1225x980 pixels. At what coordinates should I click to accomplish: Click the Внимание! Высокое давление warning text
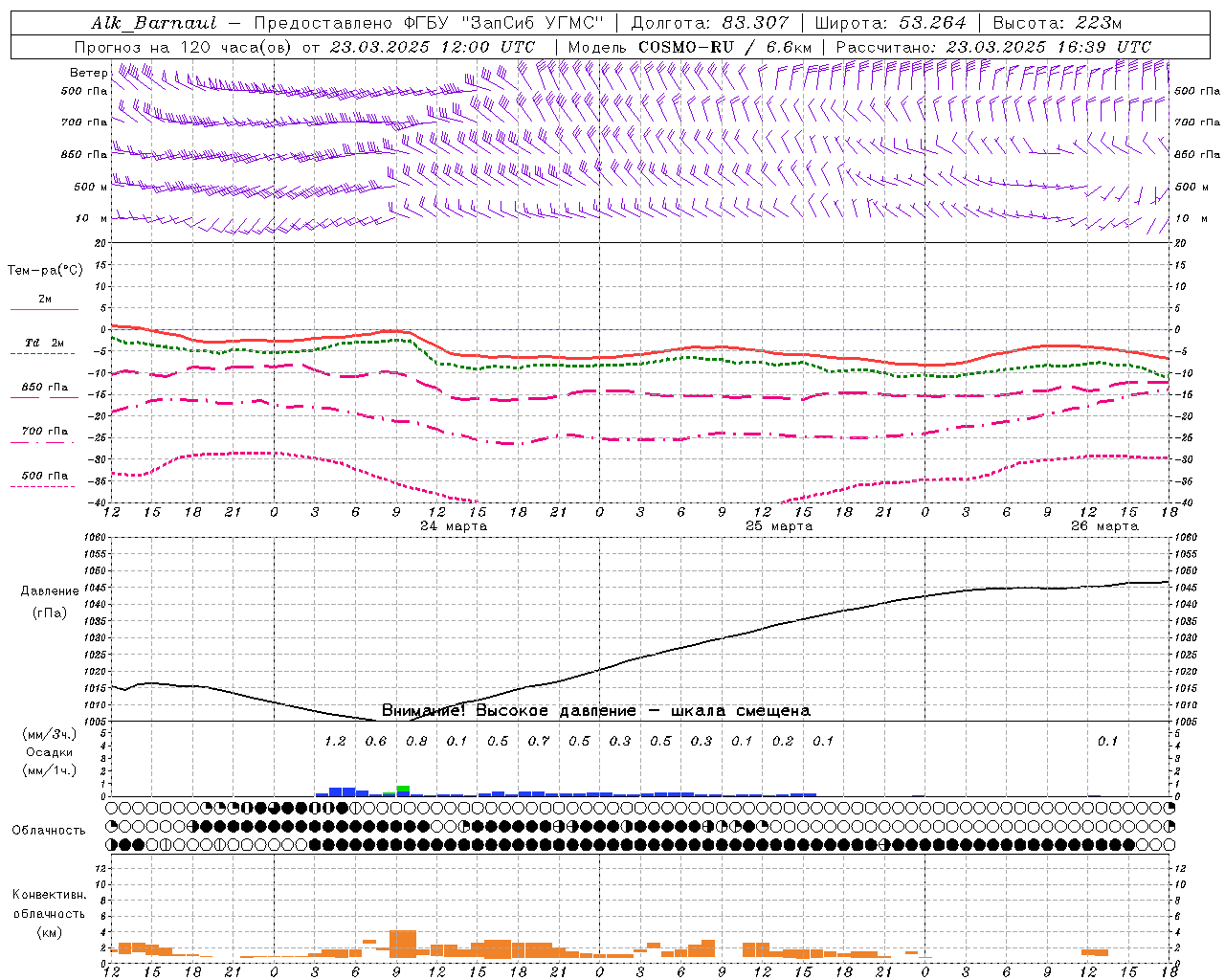(x=596, y=710)
